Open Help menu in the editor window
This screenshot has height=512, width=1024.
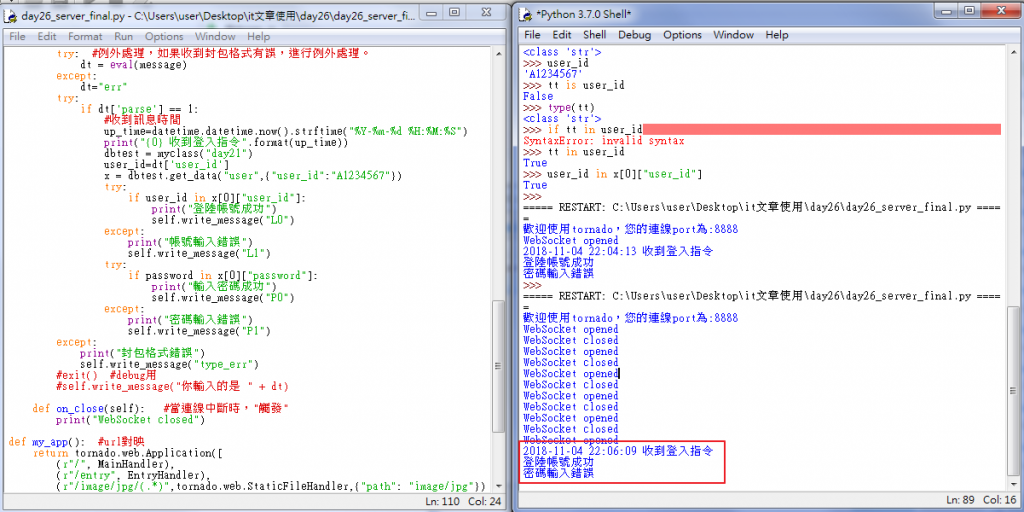pos(259,37)
